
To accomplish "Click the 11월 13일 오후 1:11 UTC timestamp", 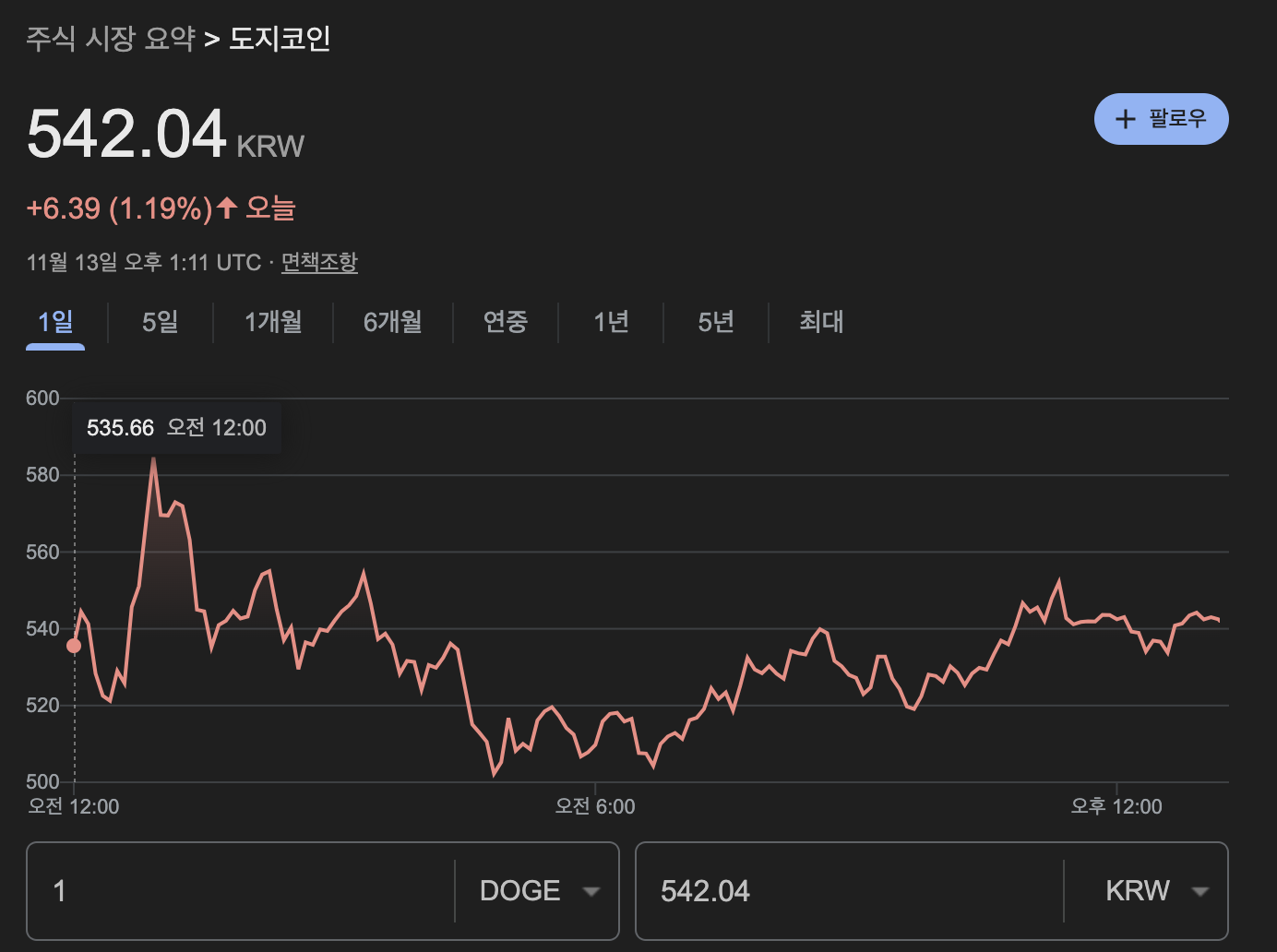I will pyautogui.click(x=144, y=263).
